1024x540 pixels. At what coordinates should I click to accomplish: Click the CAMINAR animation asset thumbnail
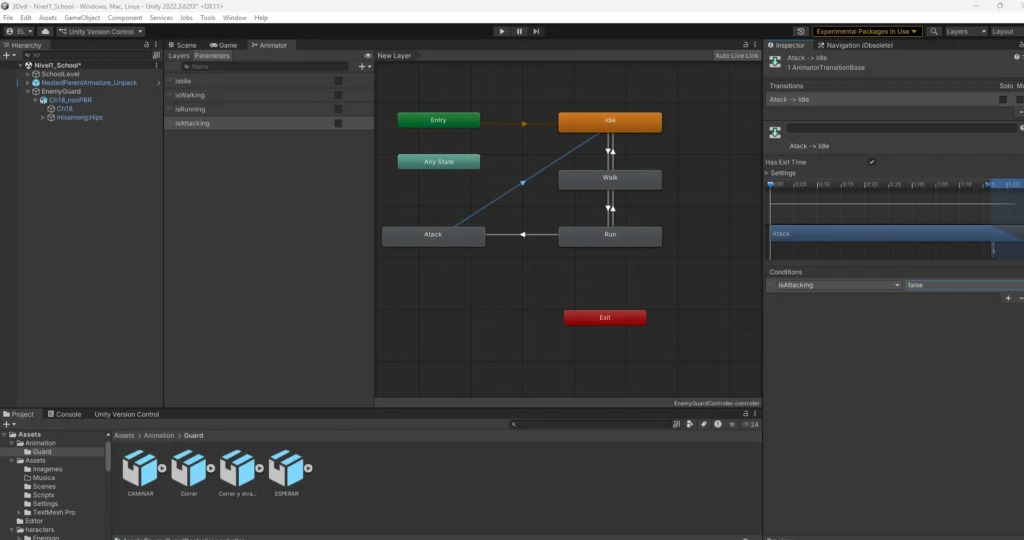pyautogui.click(x=139, y=468)
